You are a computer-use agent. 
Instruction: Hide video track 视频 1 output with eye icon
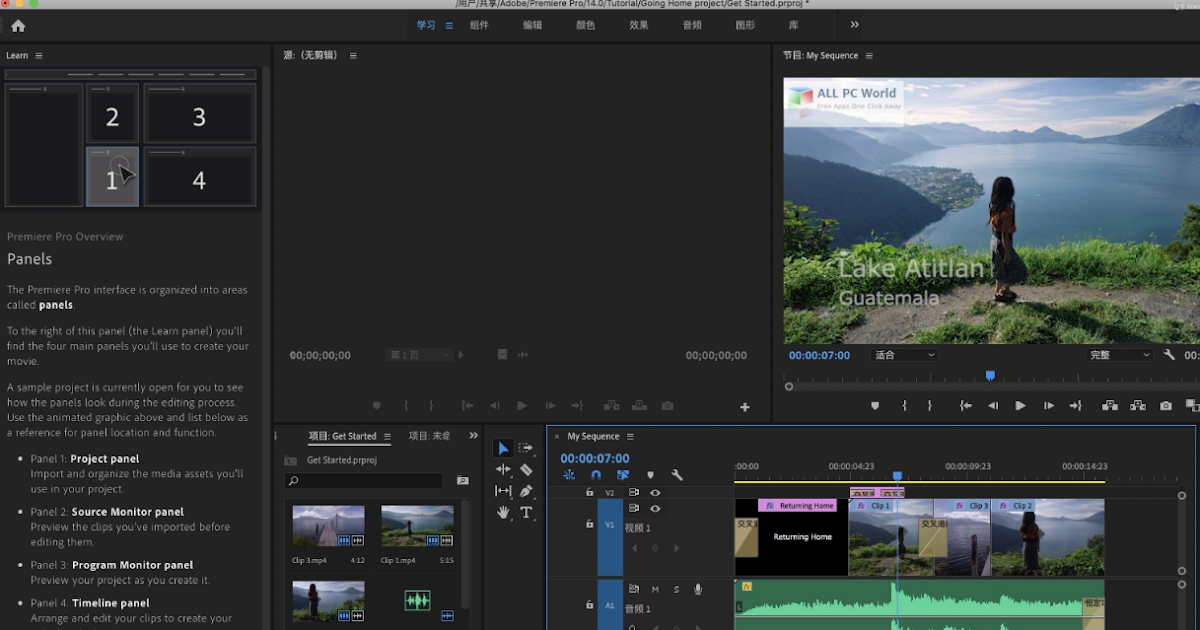click(x=655, y=509)
